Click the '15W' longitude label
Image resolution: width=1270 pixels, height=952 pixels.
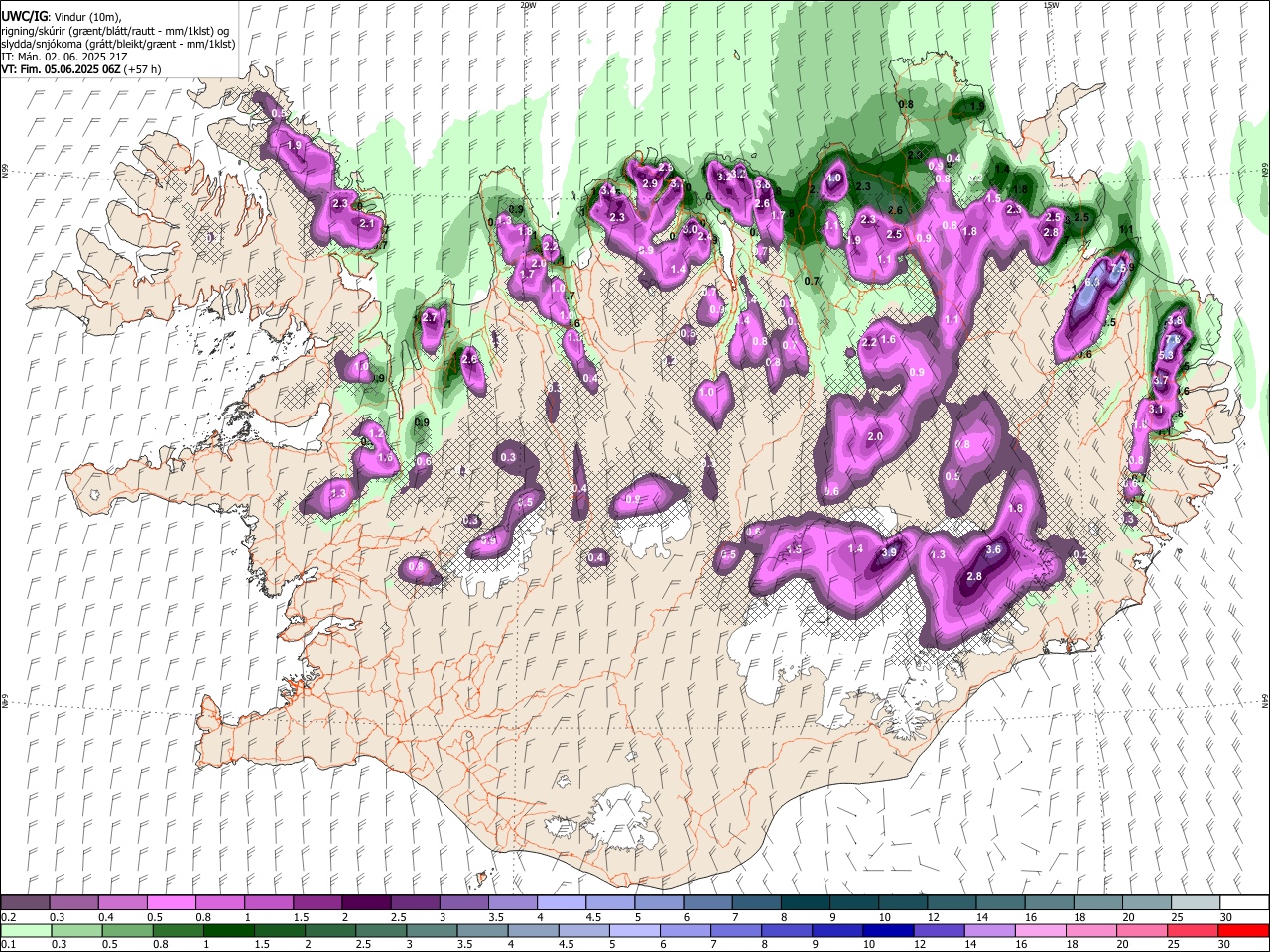click(x=1051, y=5)
